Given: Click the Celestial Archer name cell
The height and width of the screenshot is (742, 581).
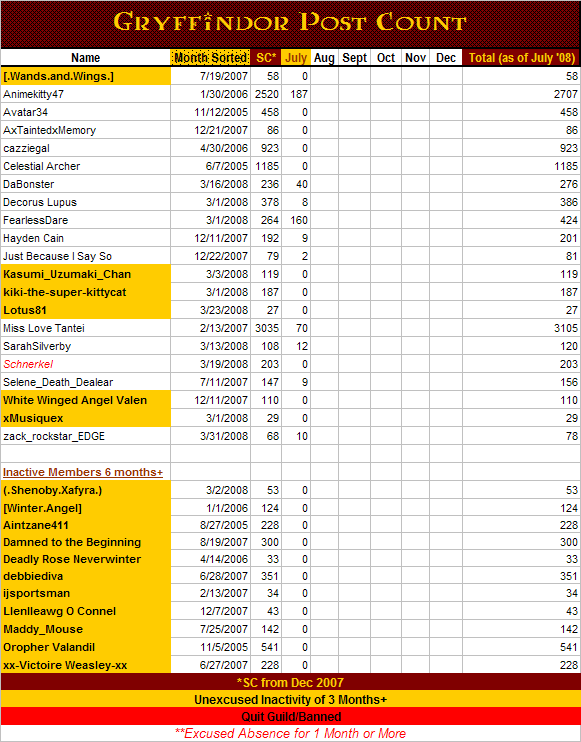Looking at the screenshot, I should click(x=86, y=166).
